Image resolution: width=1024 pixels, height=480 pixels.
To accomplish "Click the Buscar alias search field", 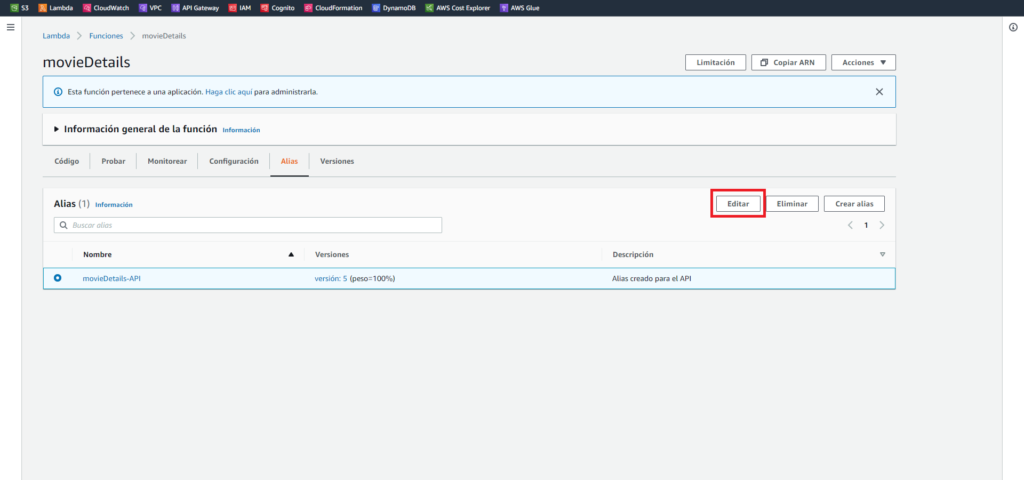I will pos(248,225).
